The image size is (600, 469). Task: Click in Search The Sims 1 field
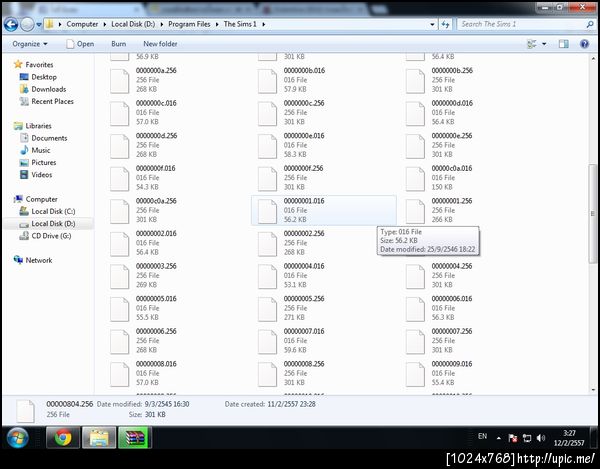click(x=520, y=24)
